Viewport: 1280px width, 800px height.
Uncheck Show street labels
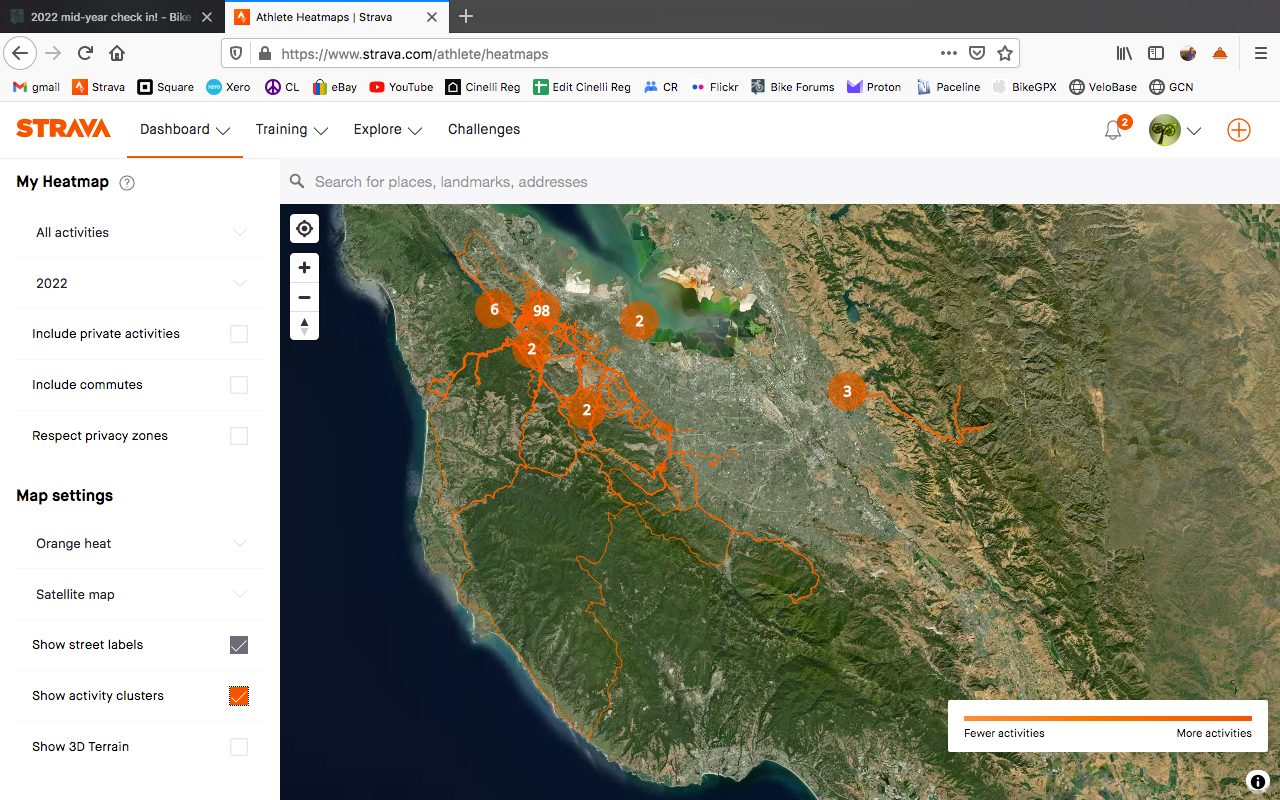coord(239,645)
